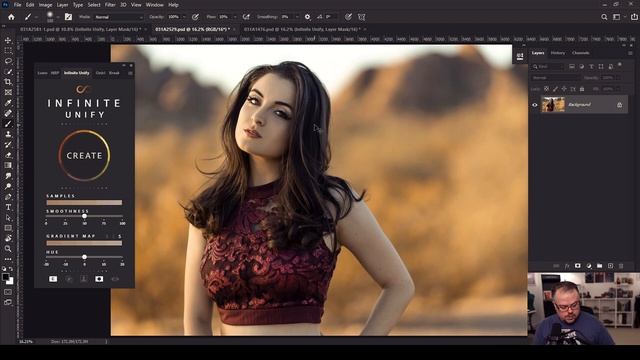Click the foreground color swatch
640x360 pixels.
point(5,277)
